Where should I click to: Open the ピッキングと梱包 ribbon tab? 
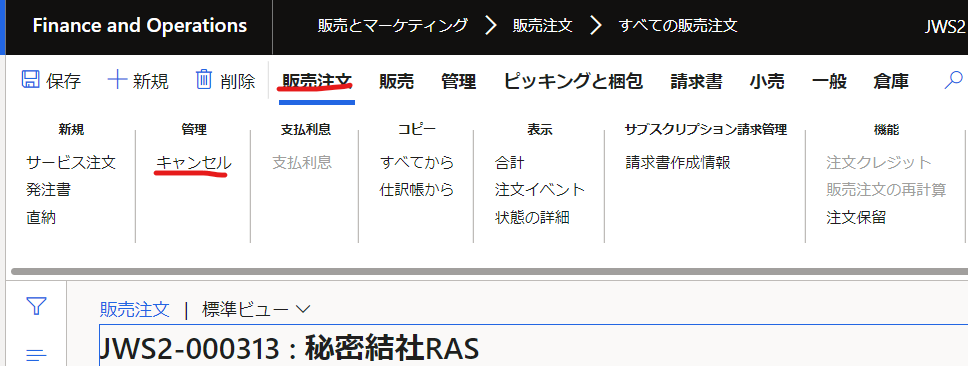click(573, 81)
